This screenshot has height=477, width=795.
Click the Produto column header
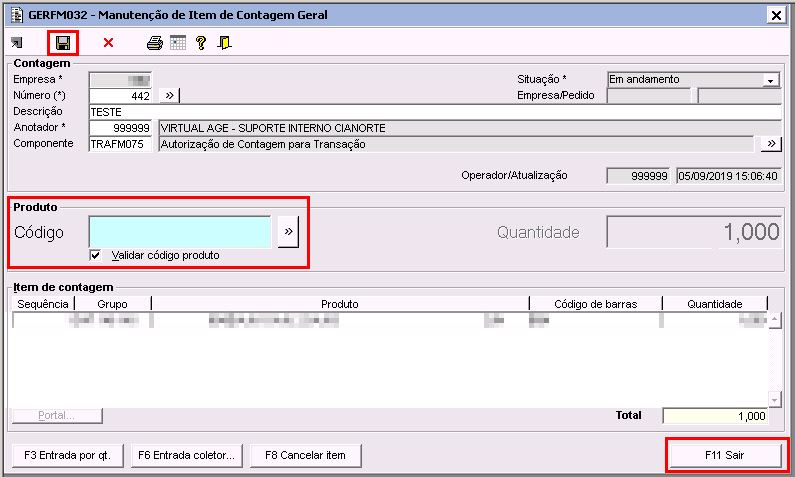pos(340,304)
